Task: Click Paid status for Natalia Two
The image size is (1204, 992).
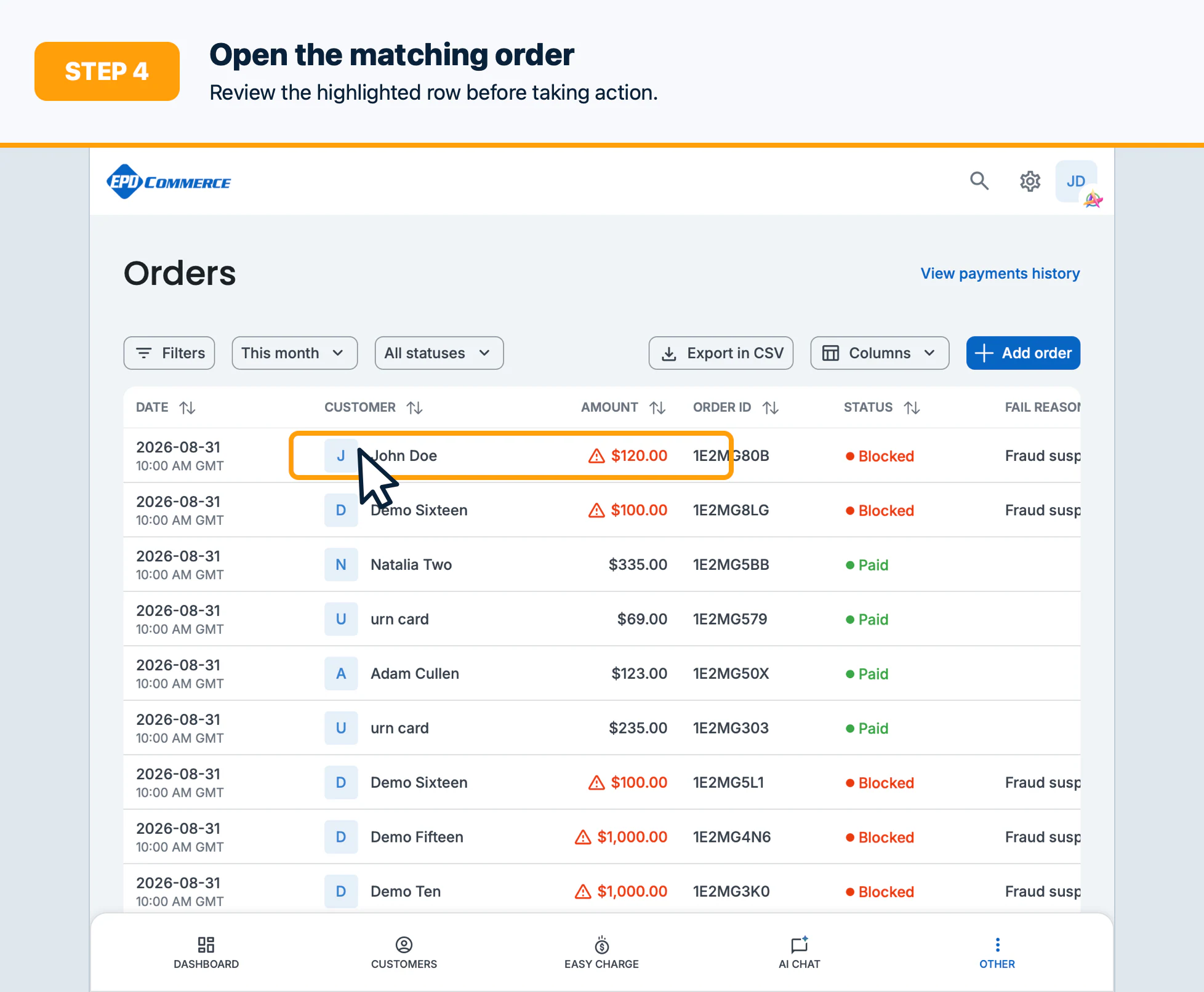Action: tap(867, 565)
